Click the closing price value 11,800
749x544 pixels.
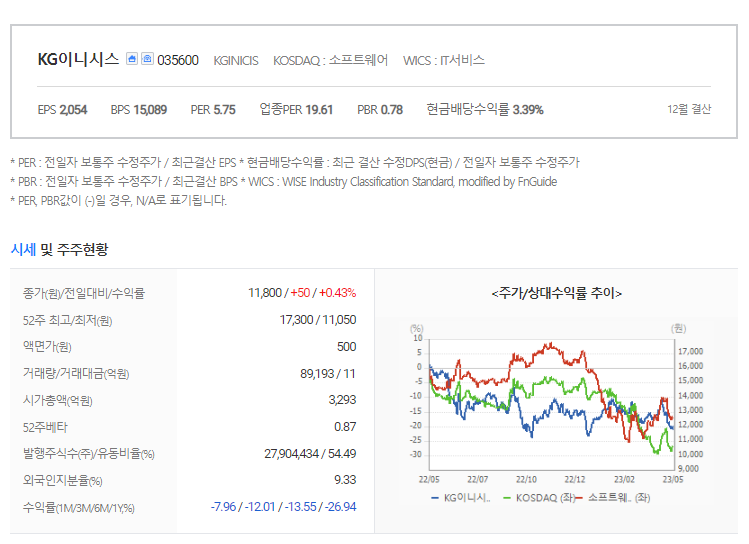[265, 293]
